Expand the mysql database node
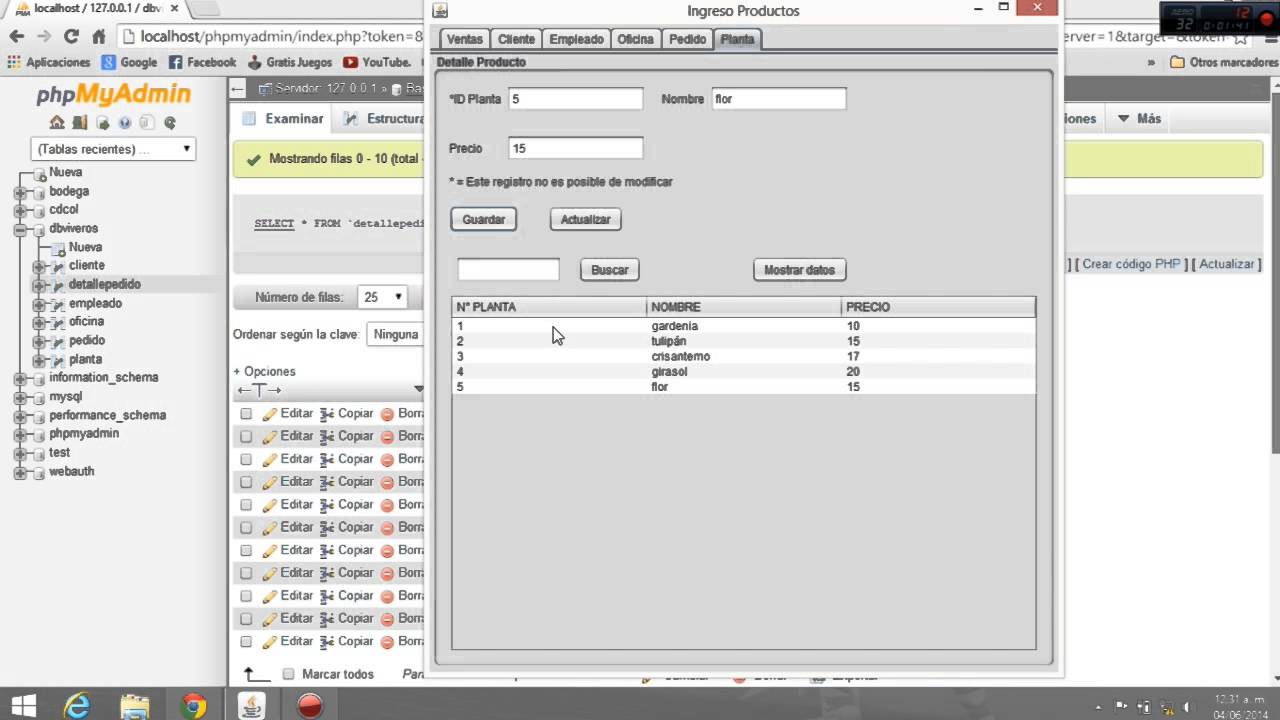The image size is (1280, 720). (20, 397)
